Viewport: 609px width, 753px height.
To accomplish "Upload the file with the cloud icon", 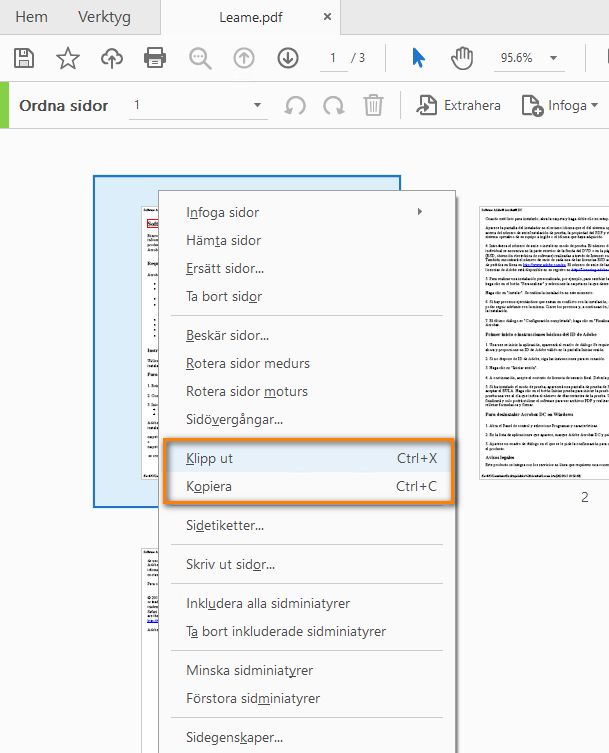I will [x=111, y=58].
